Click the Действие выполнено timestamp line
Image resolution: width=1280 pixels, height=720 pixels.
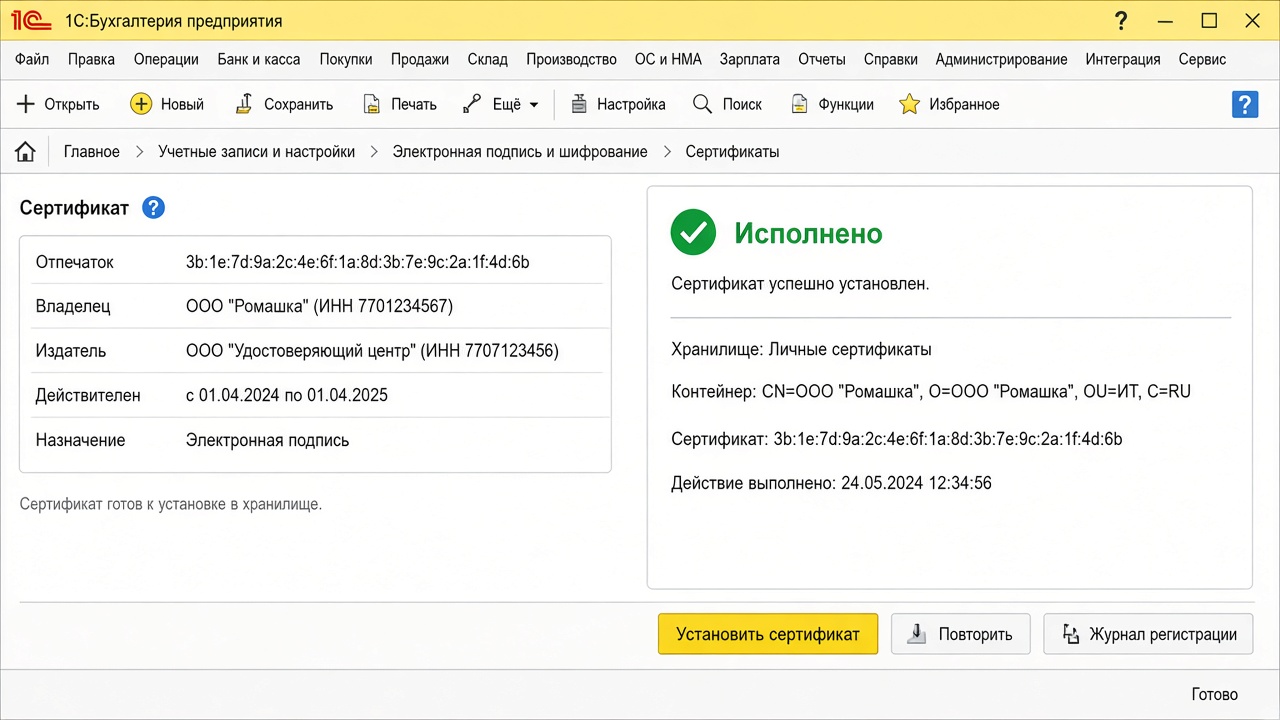pos(832,483)
